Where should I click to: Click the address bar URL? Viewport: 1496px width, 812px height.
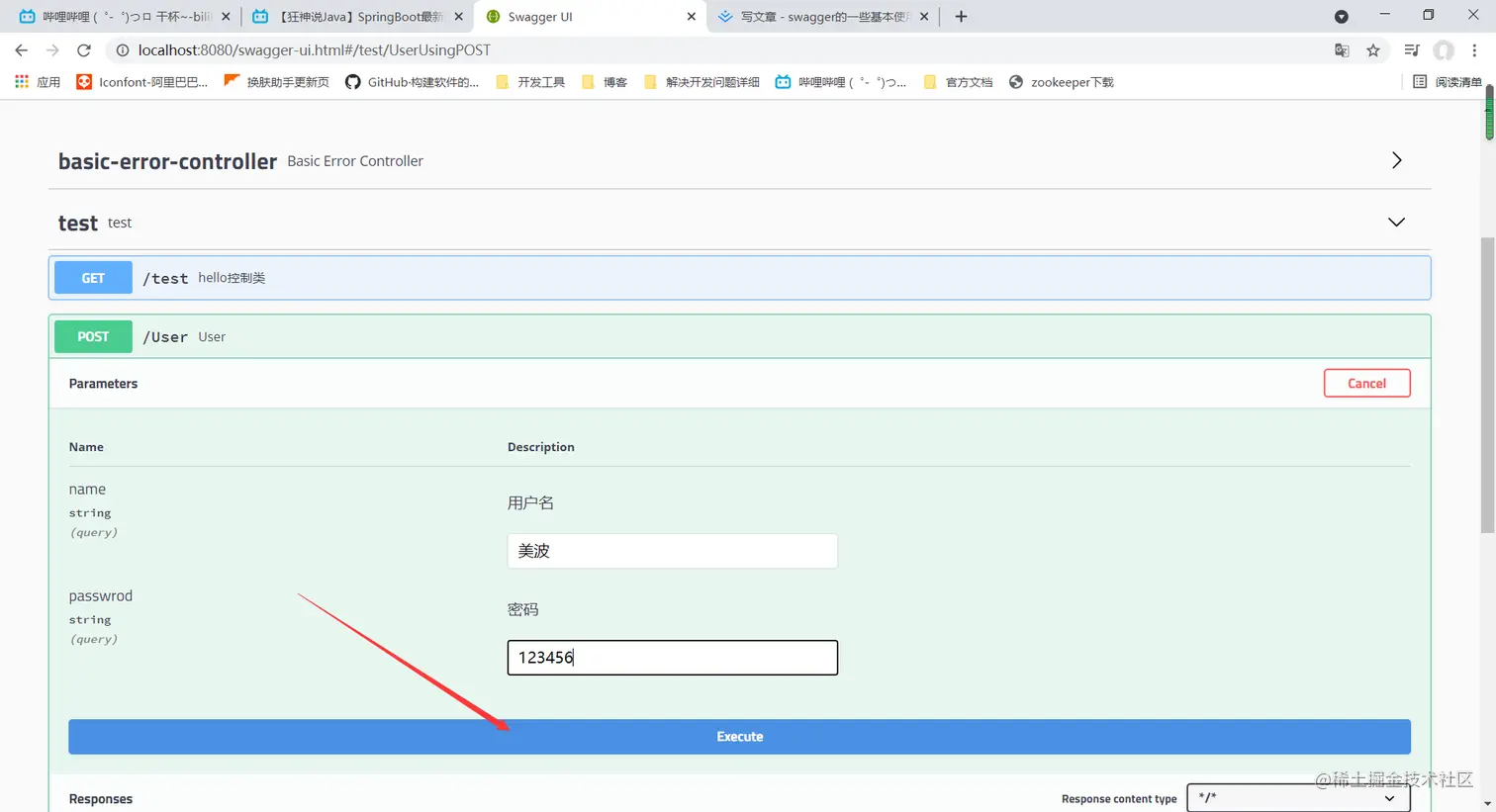click(x=315, y=50)
